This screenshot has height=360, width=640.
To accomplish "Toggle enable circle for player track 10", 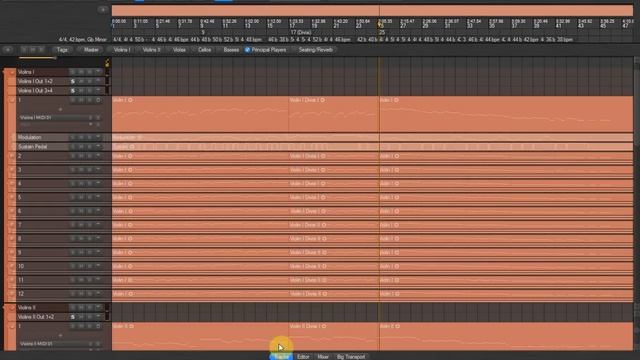I will [x=12, y=266].
